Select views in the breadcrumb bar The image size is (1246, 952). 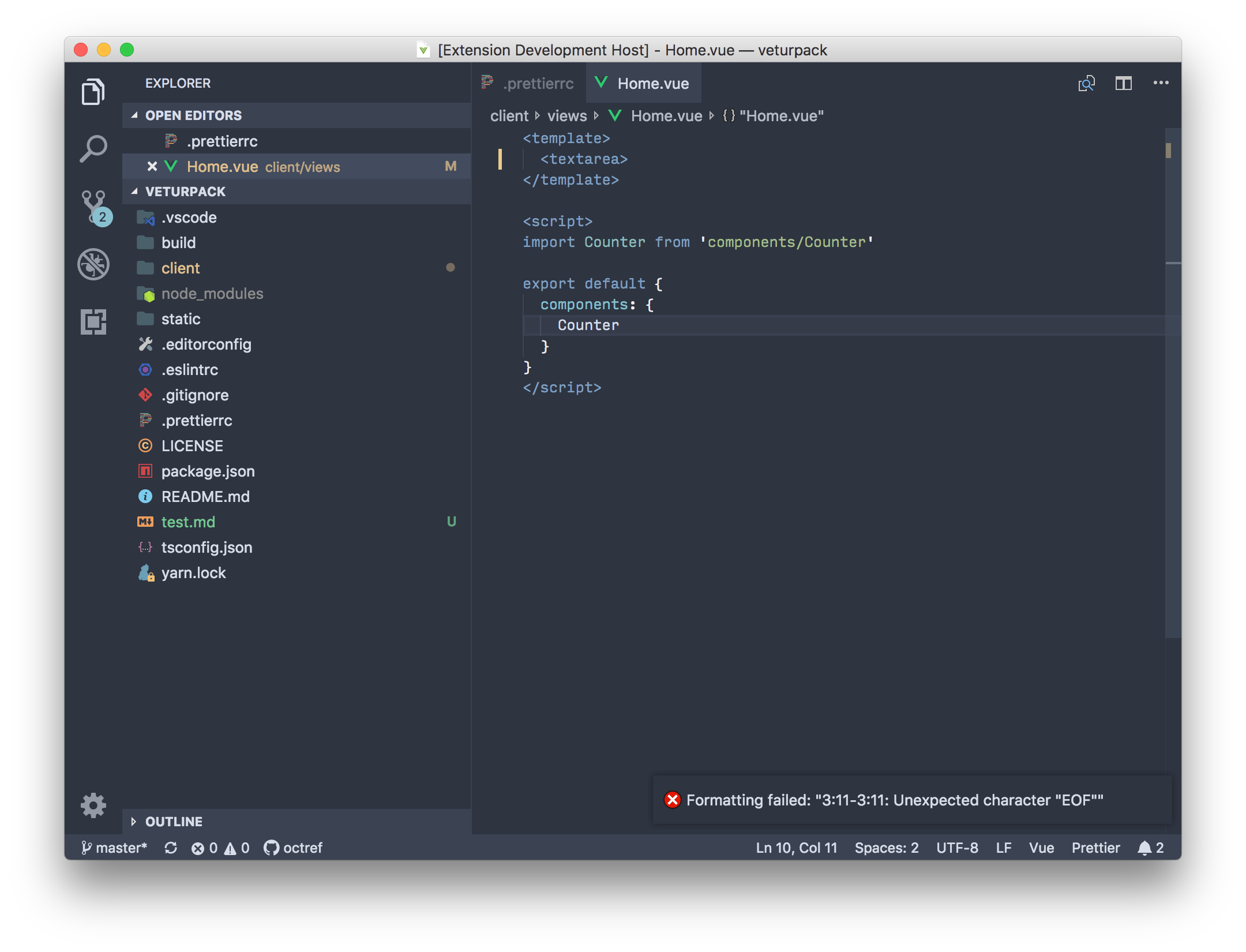click(567, 115)
